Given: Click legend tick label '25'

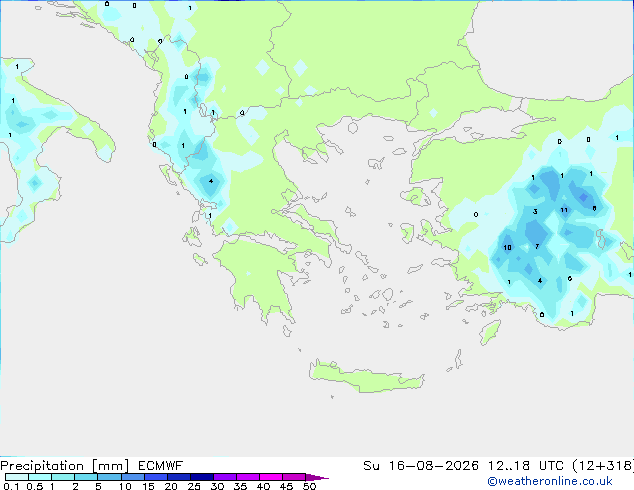Looking at the screenshot, I should coord(194,486).
